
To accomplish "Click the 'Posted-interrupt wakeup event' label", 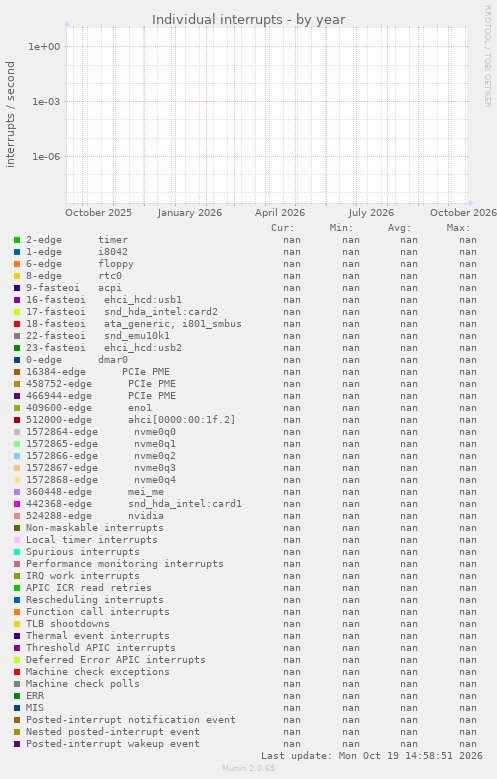I will click(x=113, y=744).
